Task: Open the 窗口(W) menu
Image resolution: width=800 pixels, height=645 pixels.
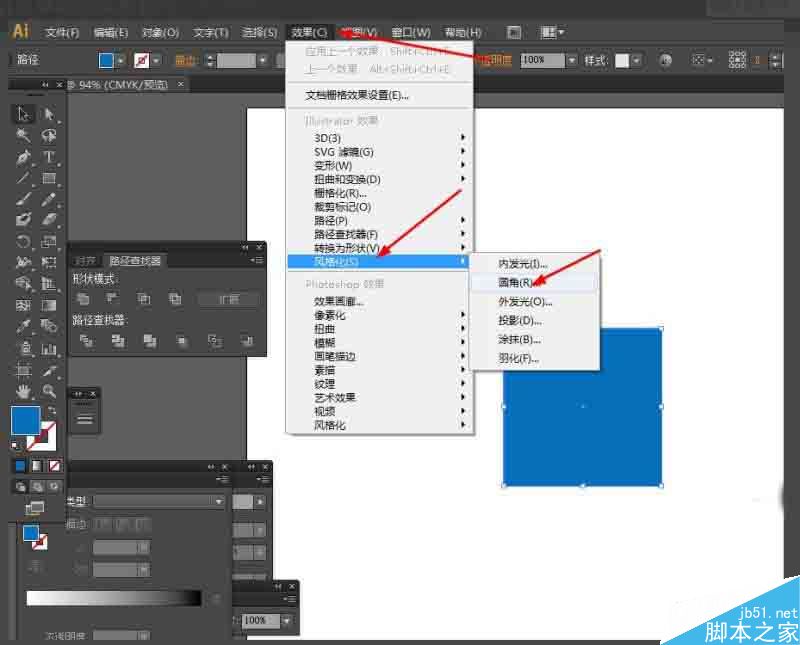Action: (410, 31)
